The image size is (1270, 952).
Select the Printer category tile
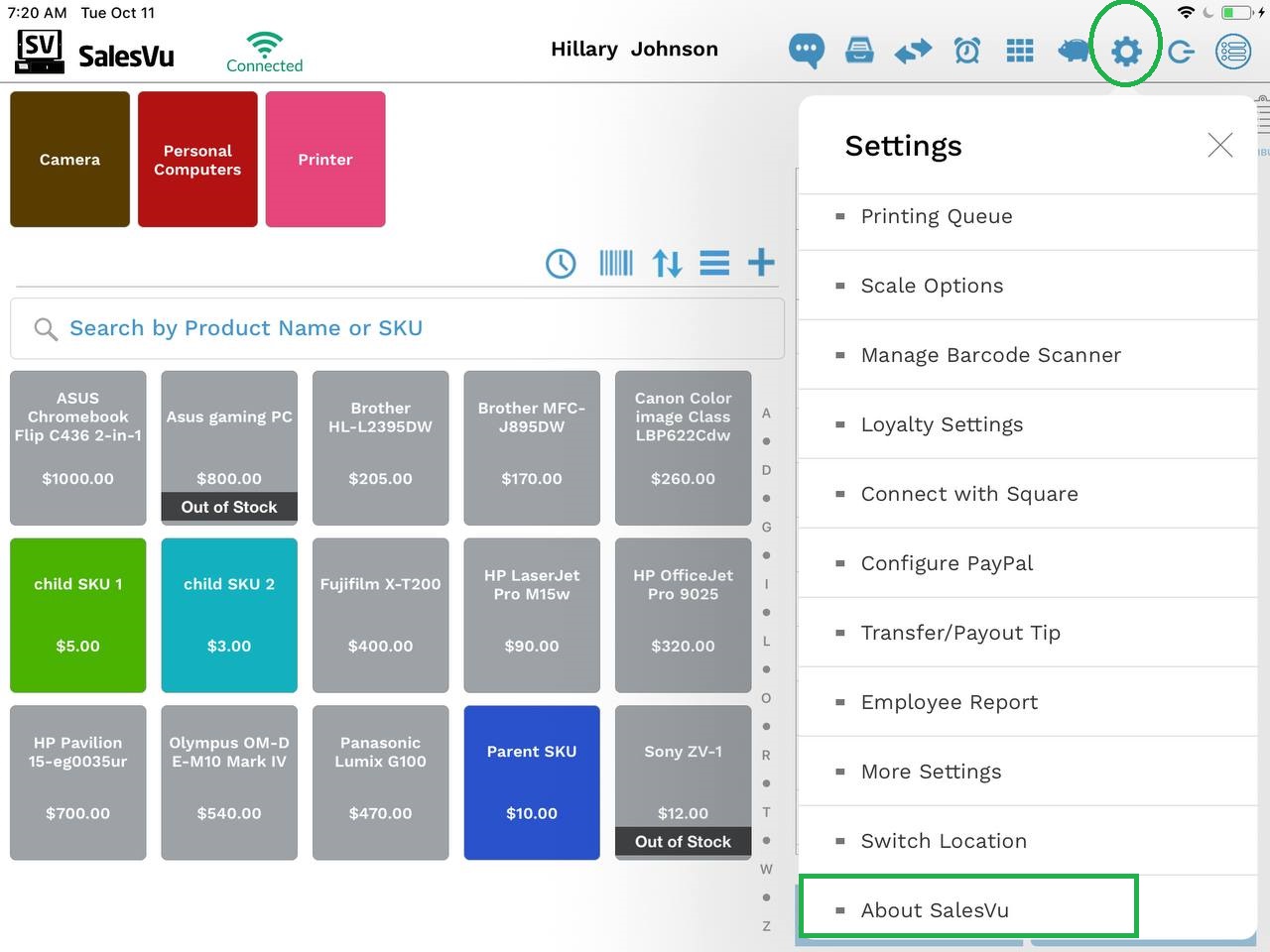[325, 160]
